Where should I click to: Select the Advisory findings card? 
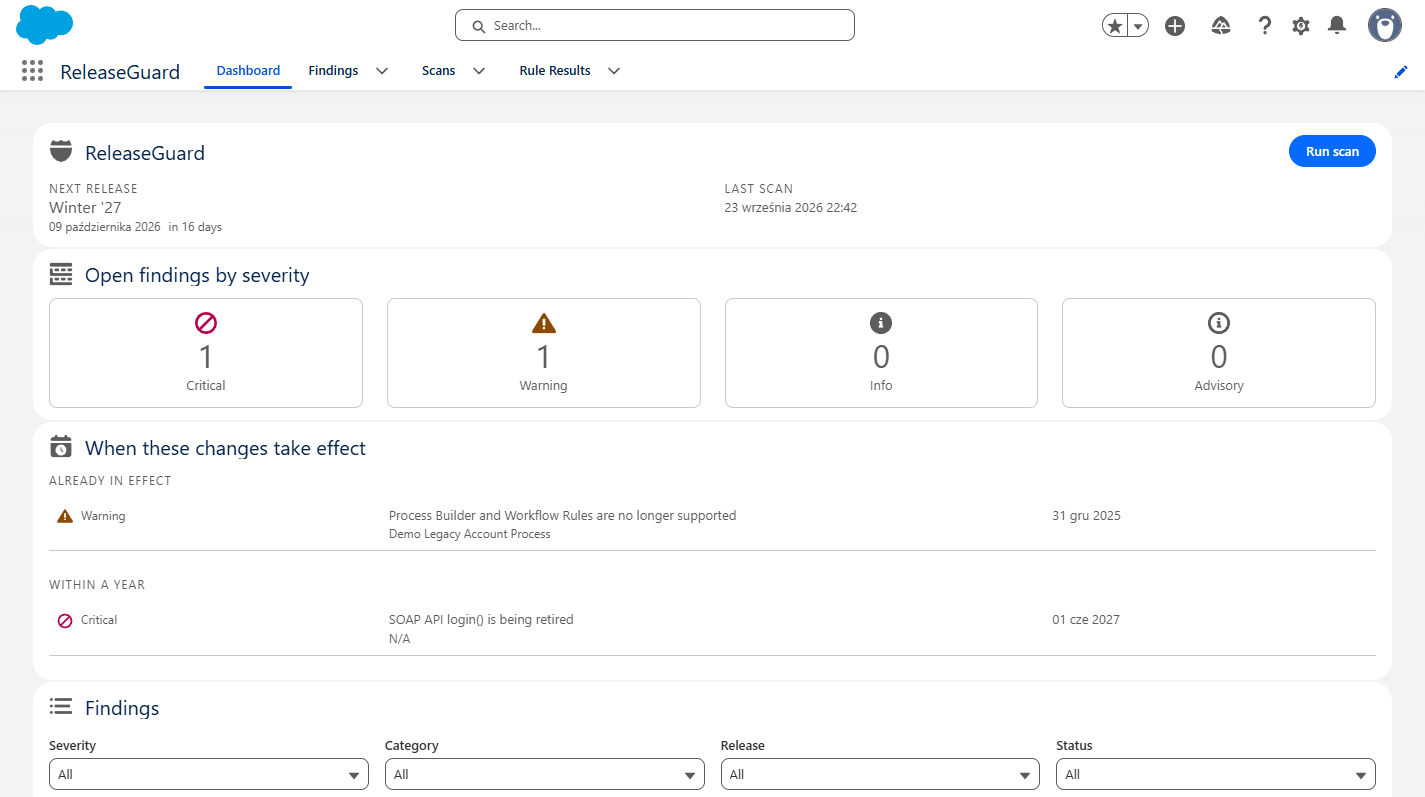1219,353
